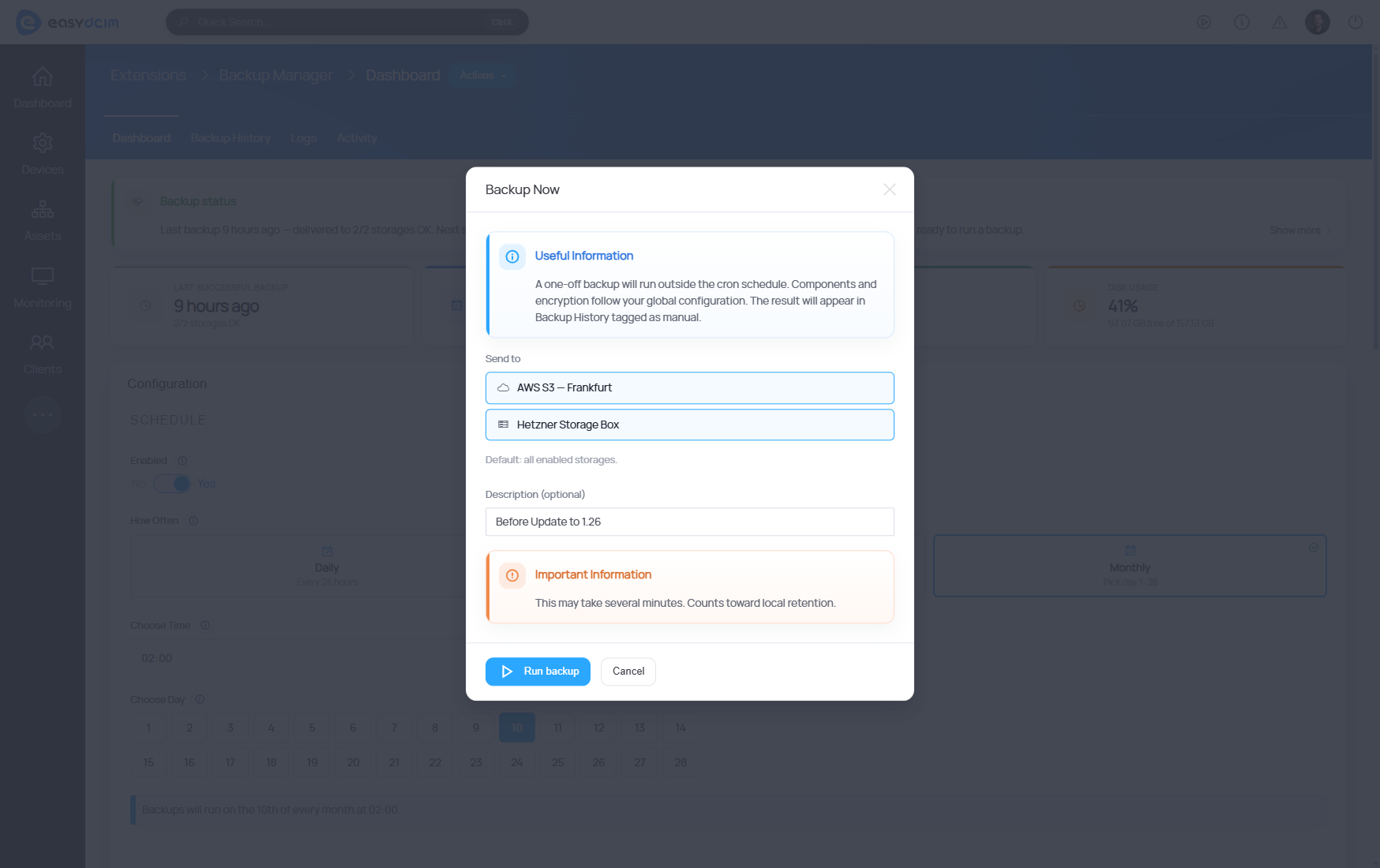
Task: Open Clients in the sidebar
Action: pyautogui.click(x=43, y=354)
